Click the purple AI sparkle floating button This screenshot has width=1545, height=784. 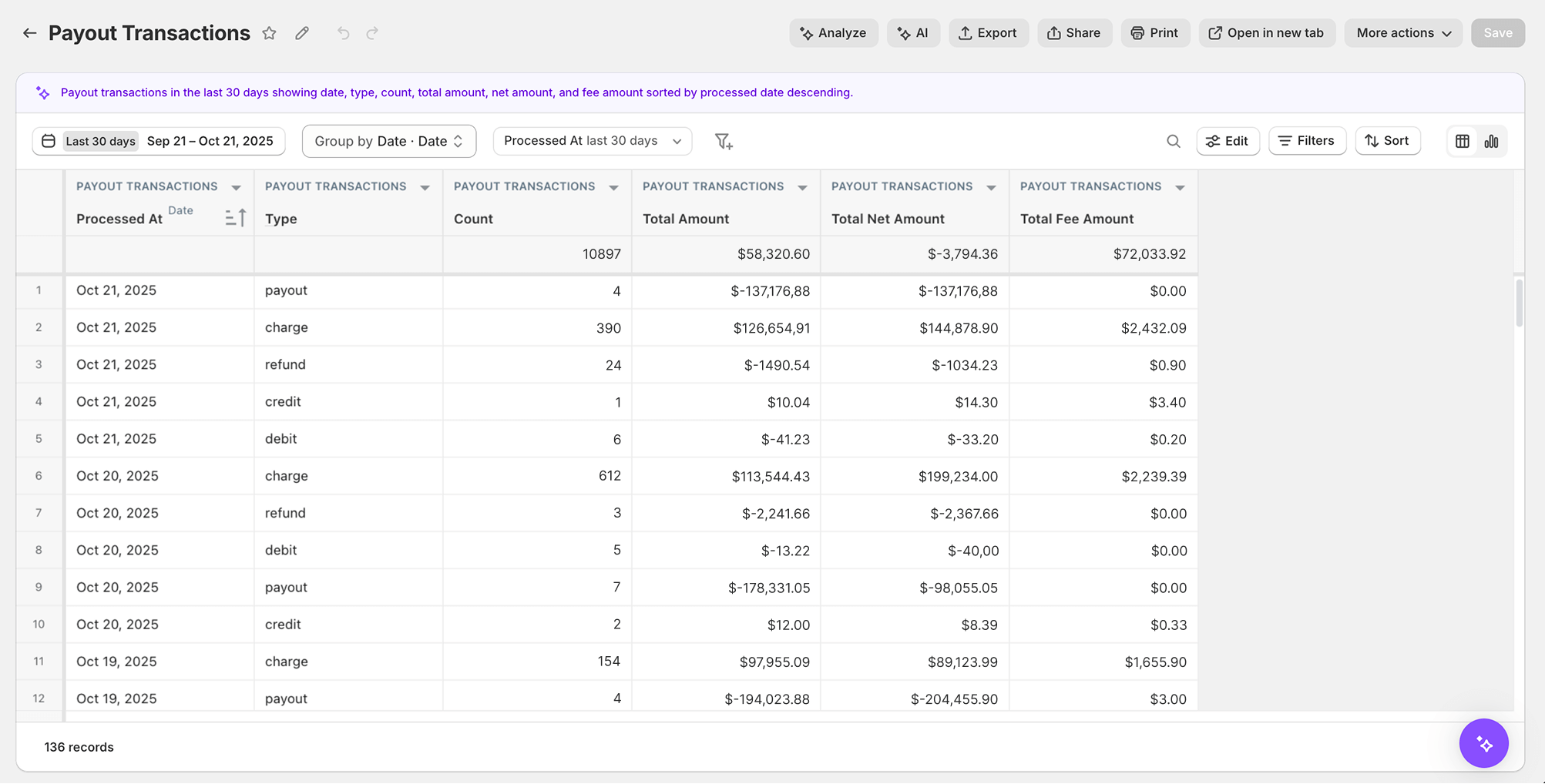1483,743
